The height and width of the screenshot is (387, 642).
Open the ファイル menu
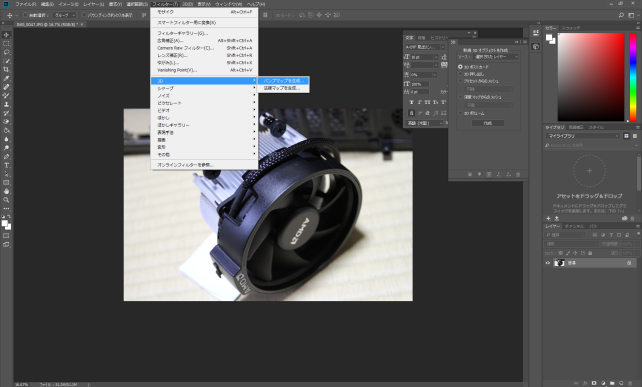[25, 4]
